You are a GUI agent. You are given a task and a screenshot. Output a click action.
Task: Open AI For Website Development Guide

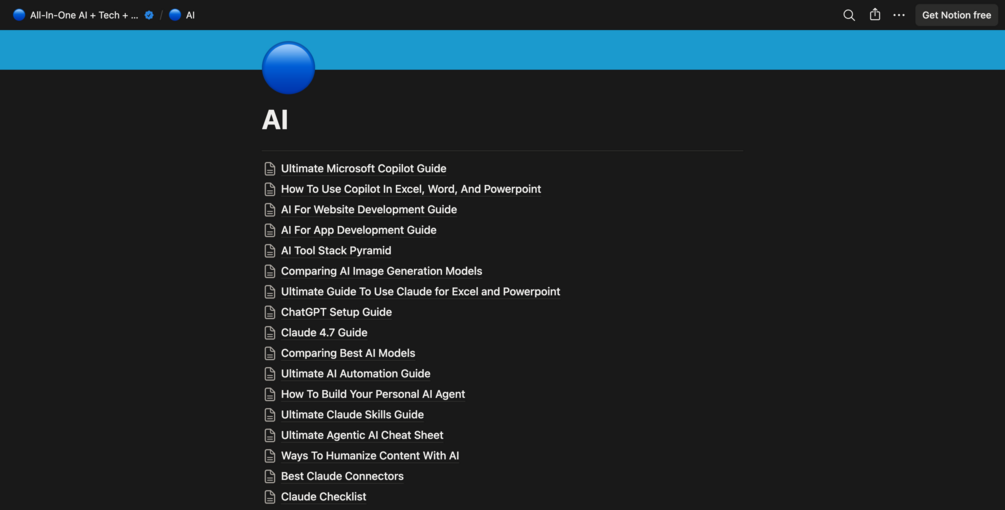click(x=369, y=210)
